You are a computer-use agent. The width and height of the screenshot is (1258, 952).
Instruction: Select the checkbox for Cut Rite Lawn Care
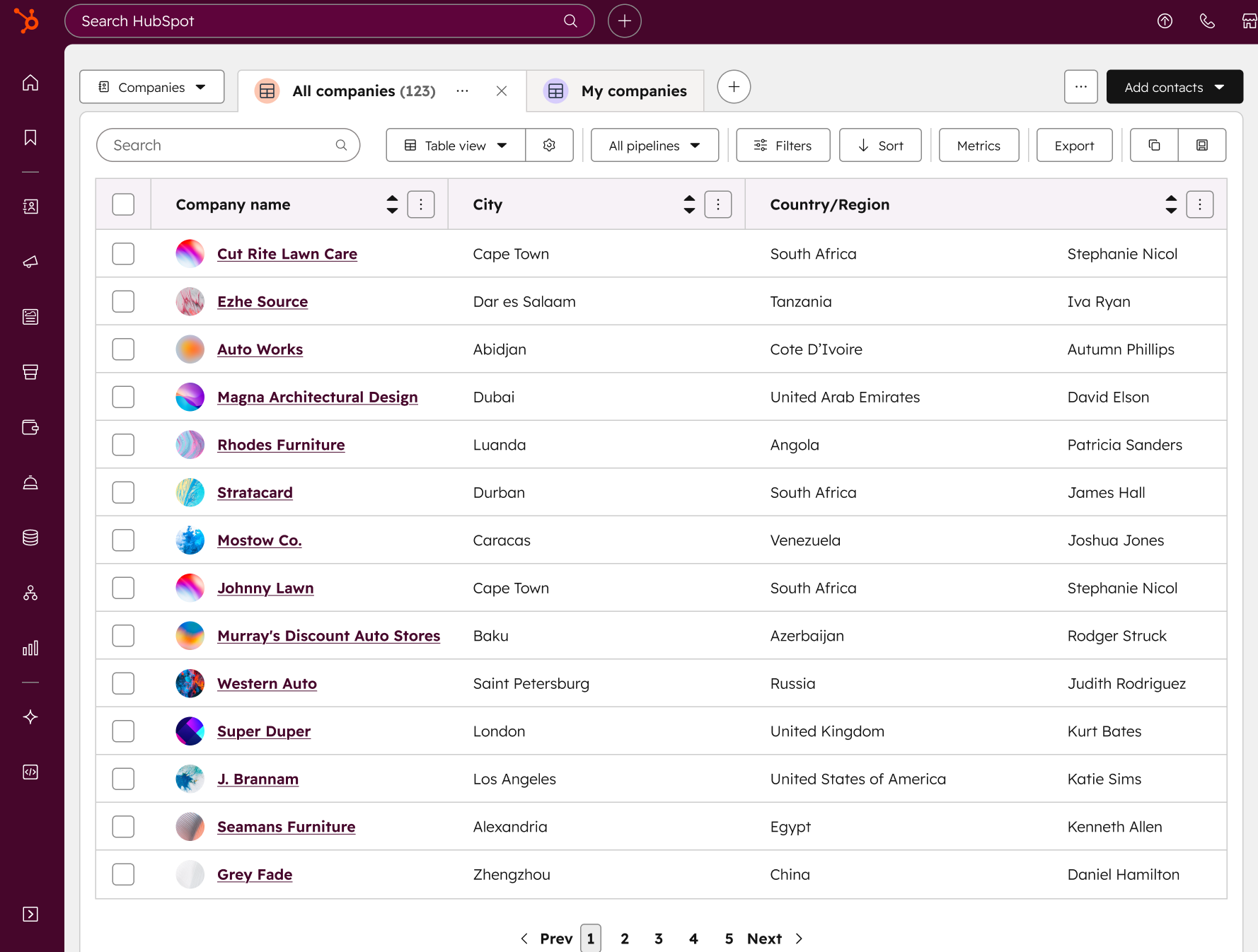(x=122, y=253)
